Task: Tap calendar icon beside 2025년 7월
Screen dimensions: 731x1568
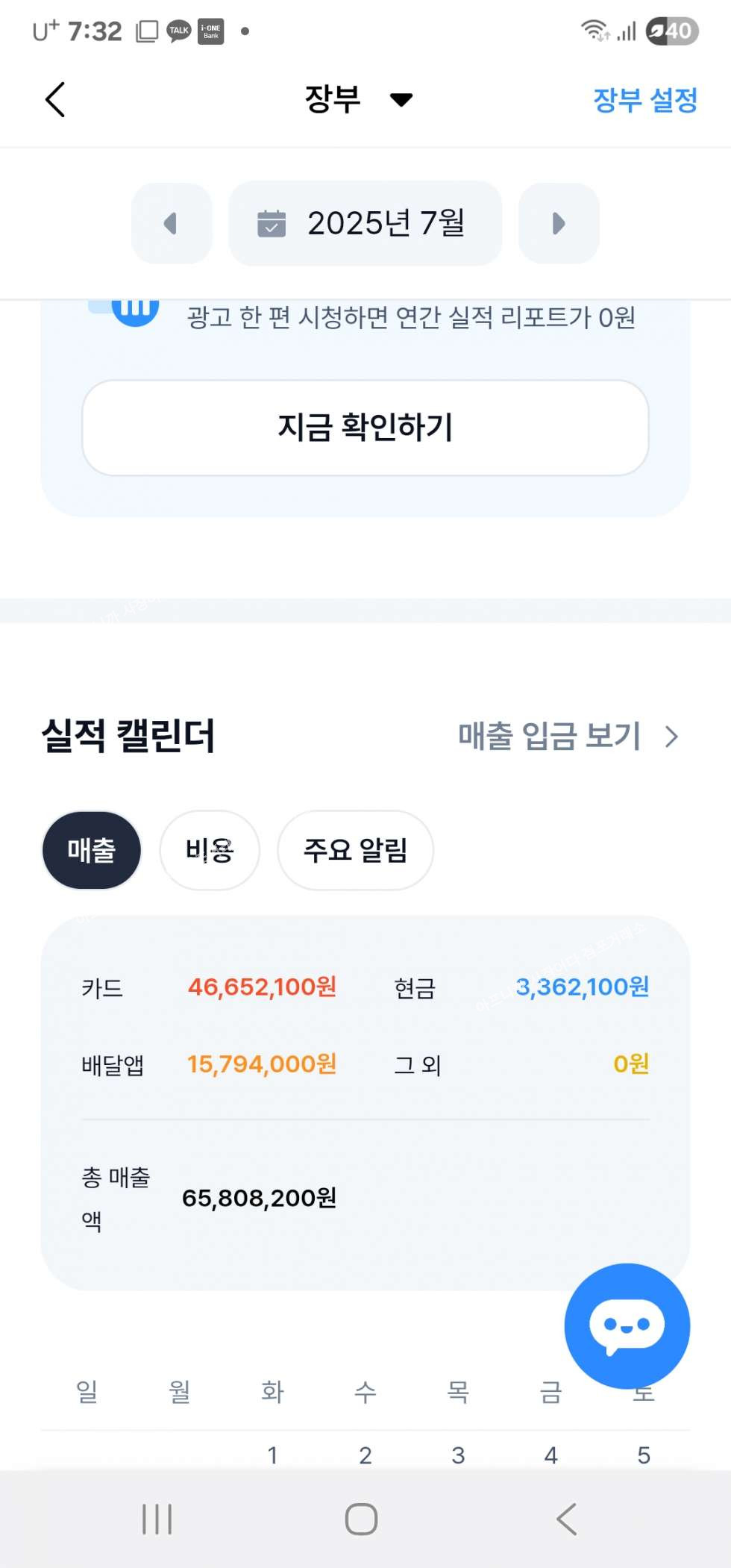Action: [x=272, y=223]
